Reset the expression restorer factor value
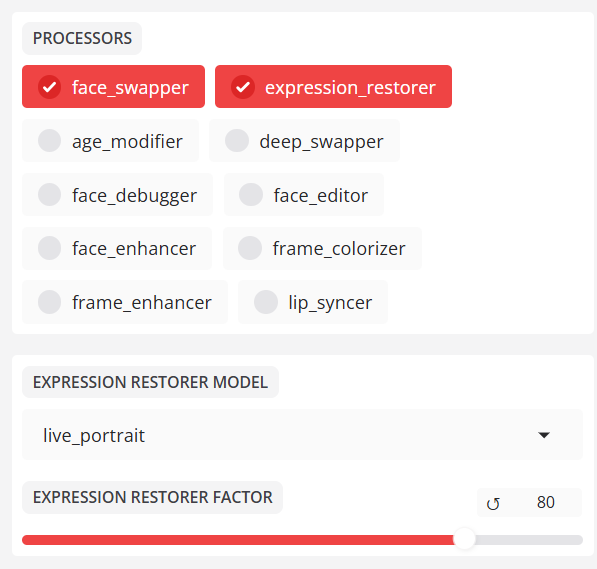597x569 pixels. click(x=493, y=503)
